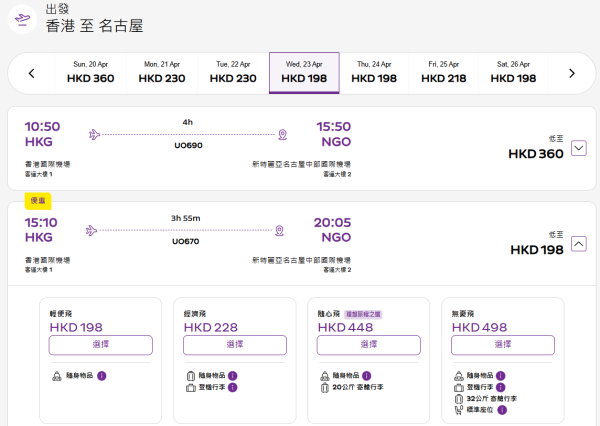
Task: Click the departure airplane icon beside 出發
Action: 22,19
